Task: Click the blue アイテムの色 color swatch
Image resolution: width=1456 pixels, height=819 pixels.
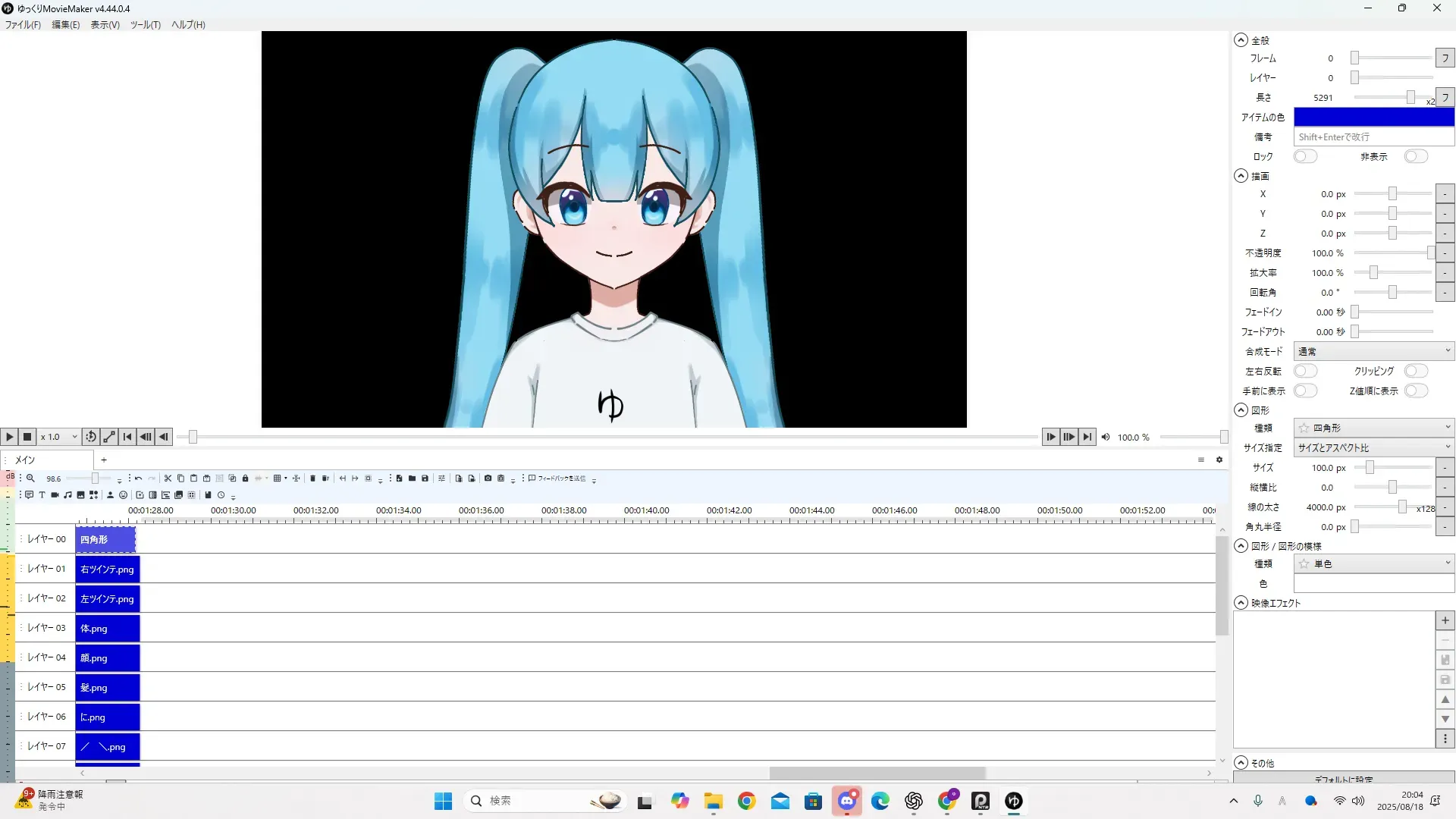Action: tap(1373, 117)
